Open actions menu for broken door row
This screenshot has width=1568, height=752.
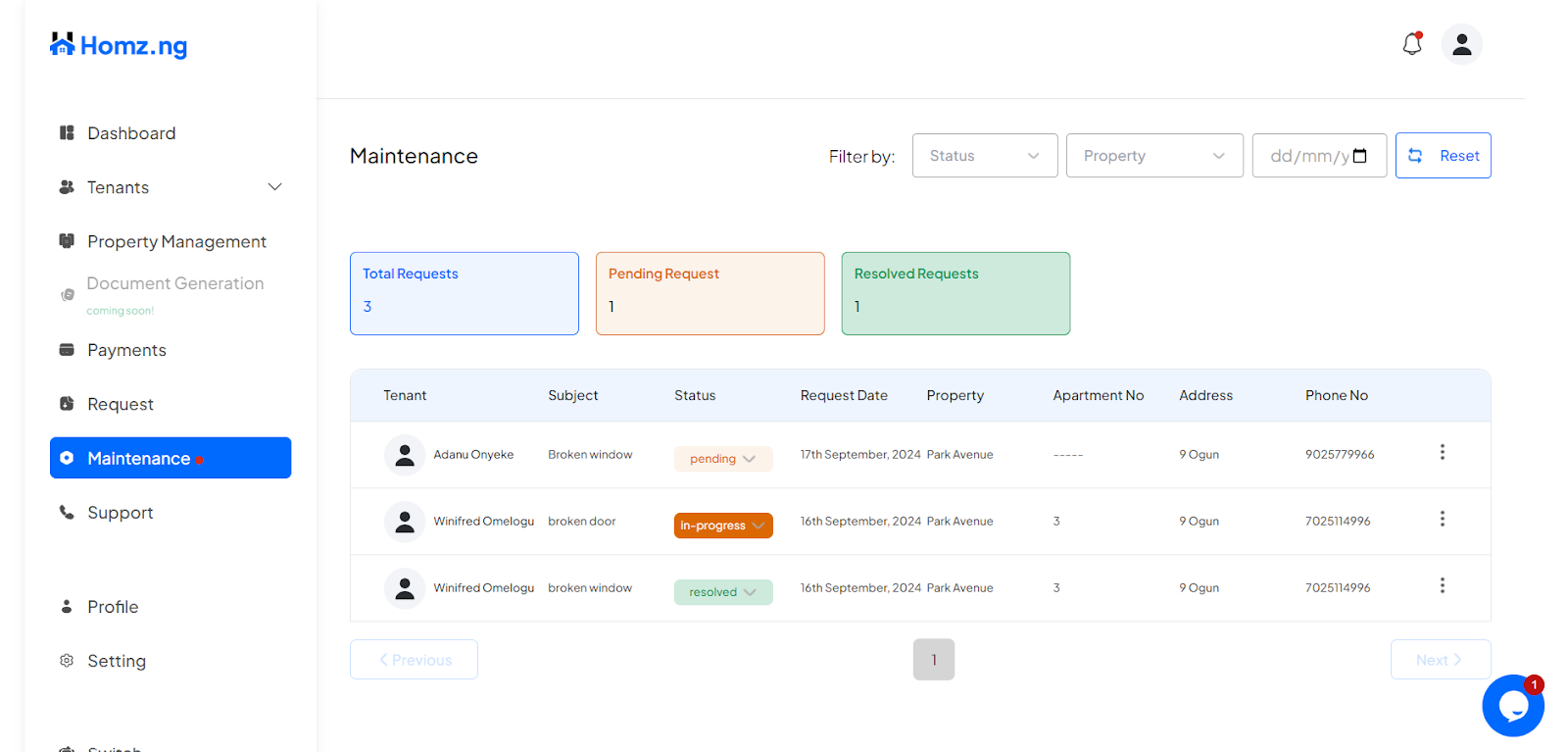tap(1442, 519)
